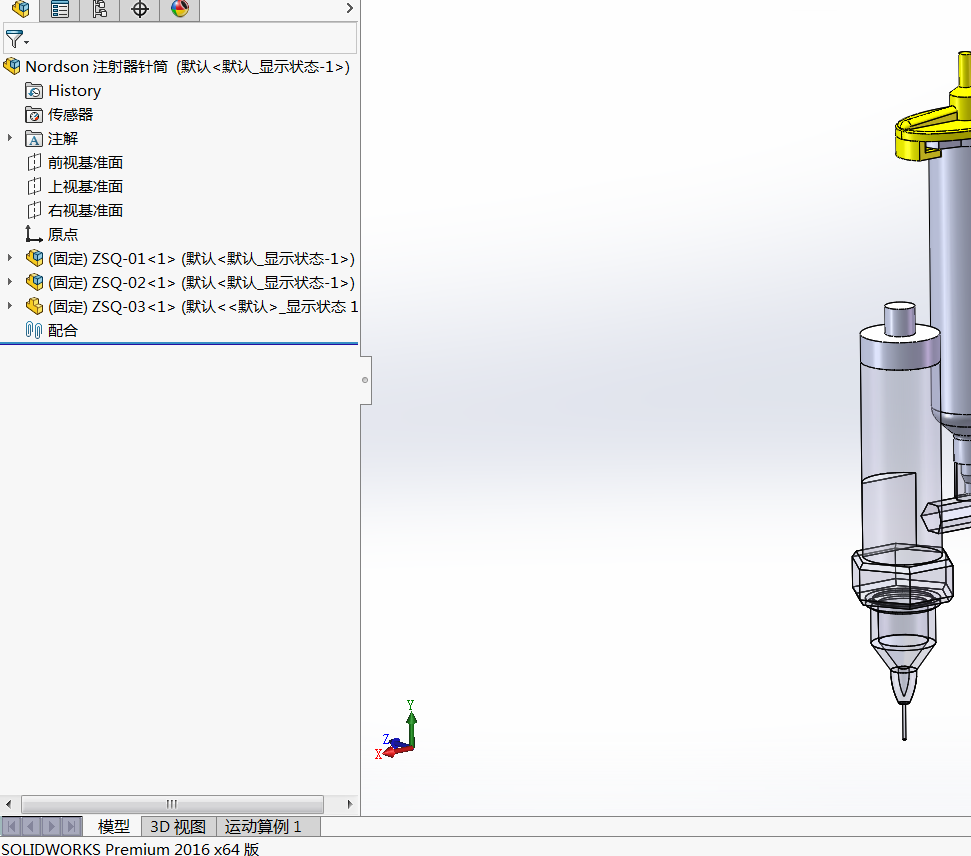Viewport: 971px width, 856px height.
Task: Click the orientation triad Y axis
Action: click(x=411, y=723)
